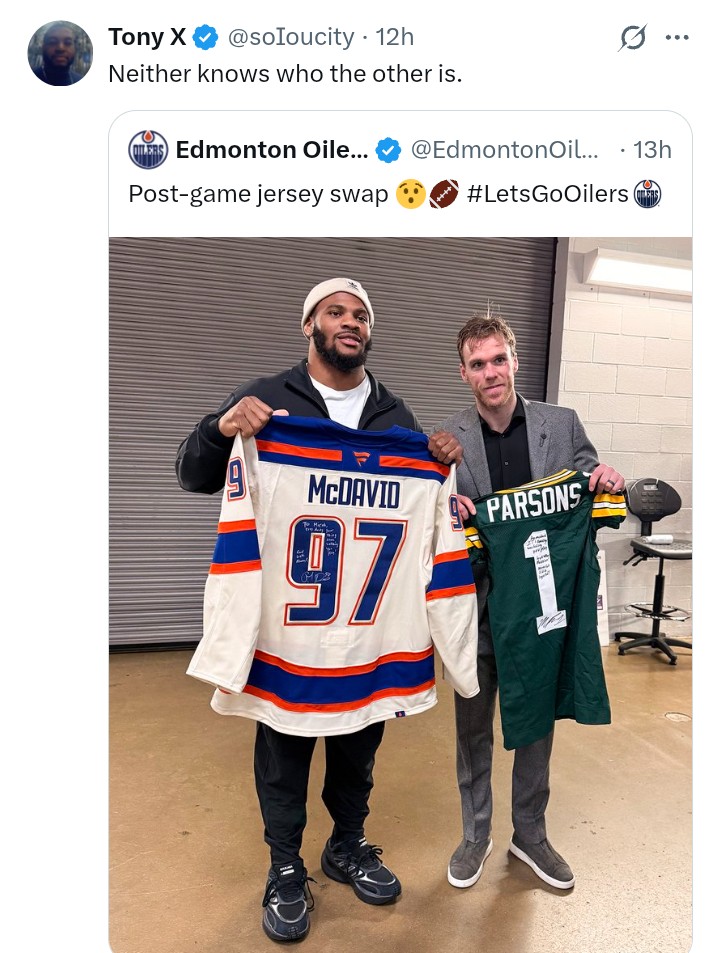Click the Oilers logo after the hashtag
The width and height of the screenshot is (720, 953).
click(x=647, y=194)
